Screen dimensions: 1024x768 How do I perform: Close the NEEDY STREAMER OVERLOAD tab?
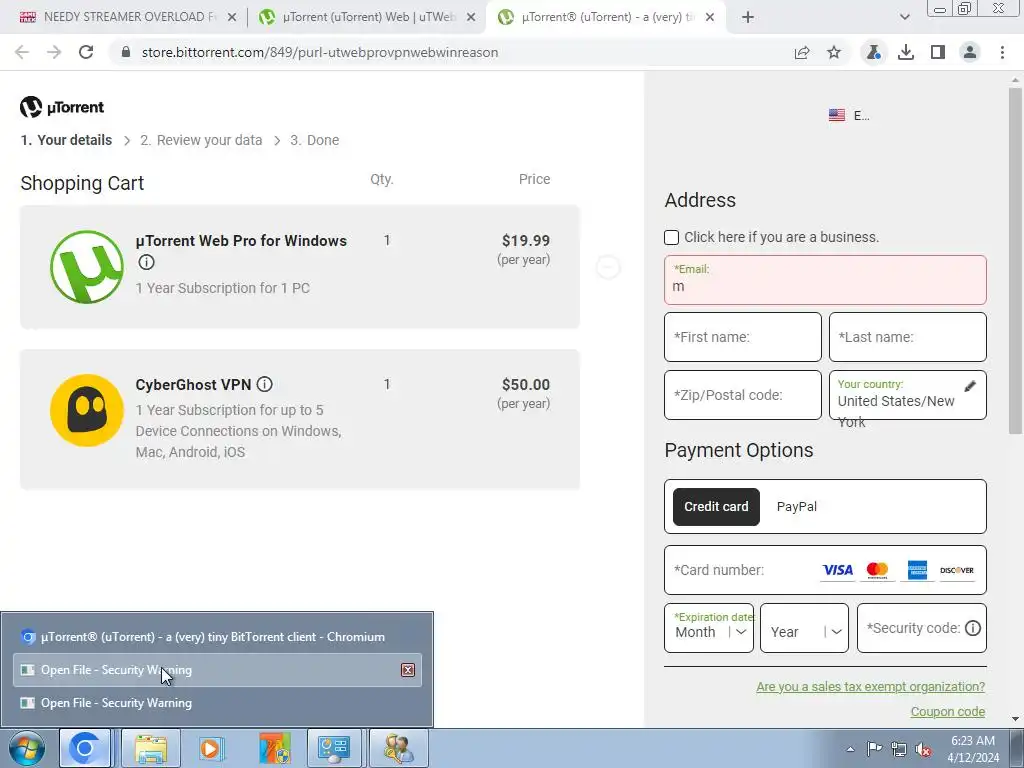232,17
